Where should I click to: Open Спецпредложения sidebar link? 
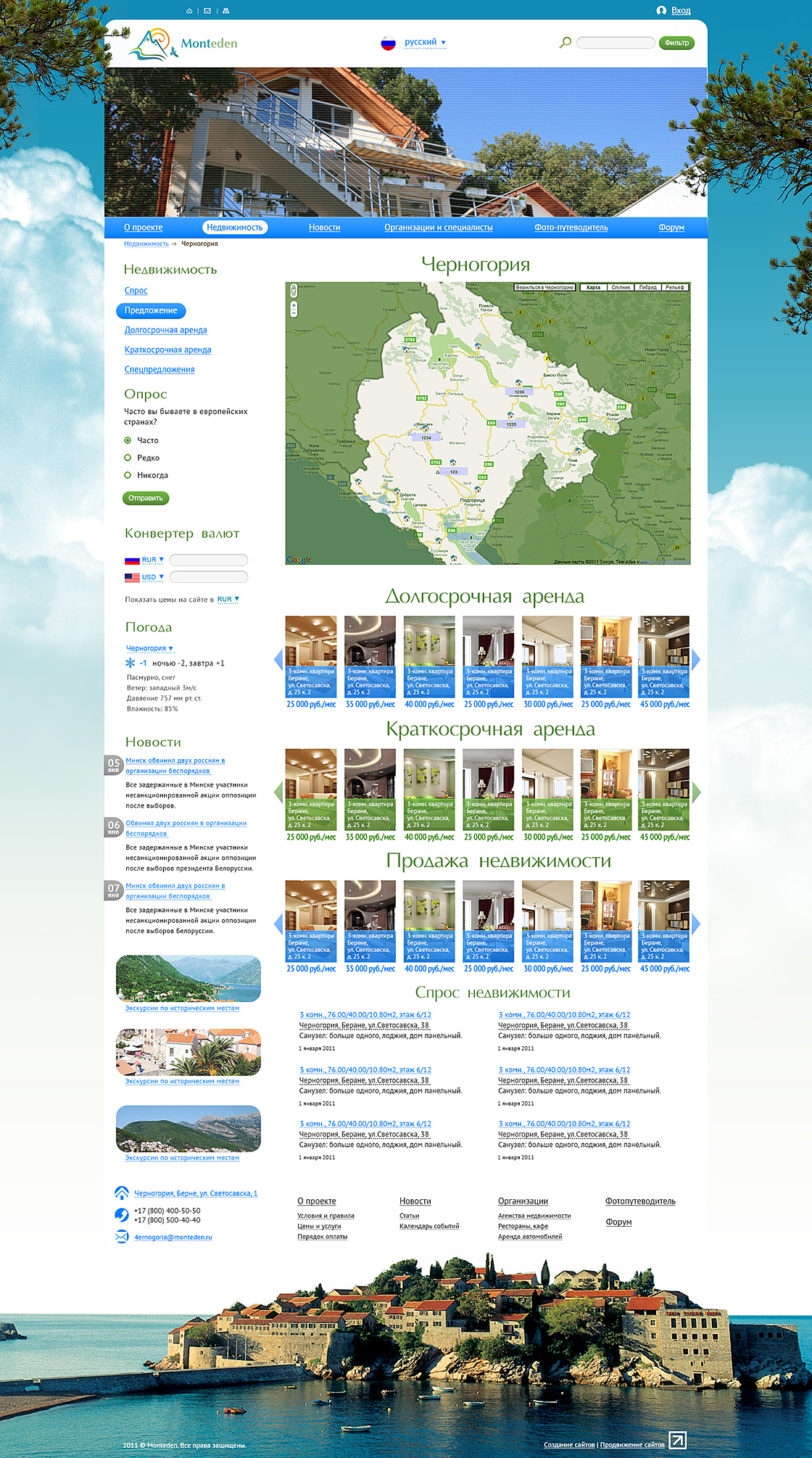pos(159,369)
